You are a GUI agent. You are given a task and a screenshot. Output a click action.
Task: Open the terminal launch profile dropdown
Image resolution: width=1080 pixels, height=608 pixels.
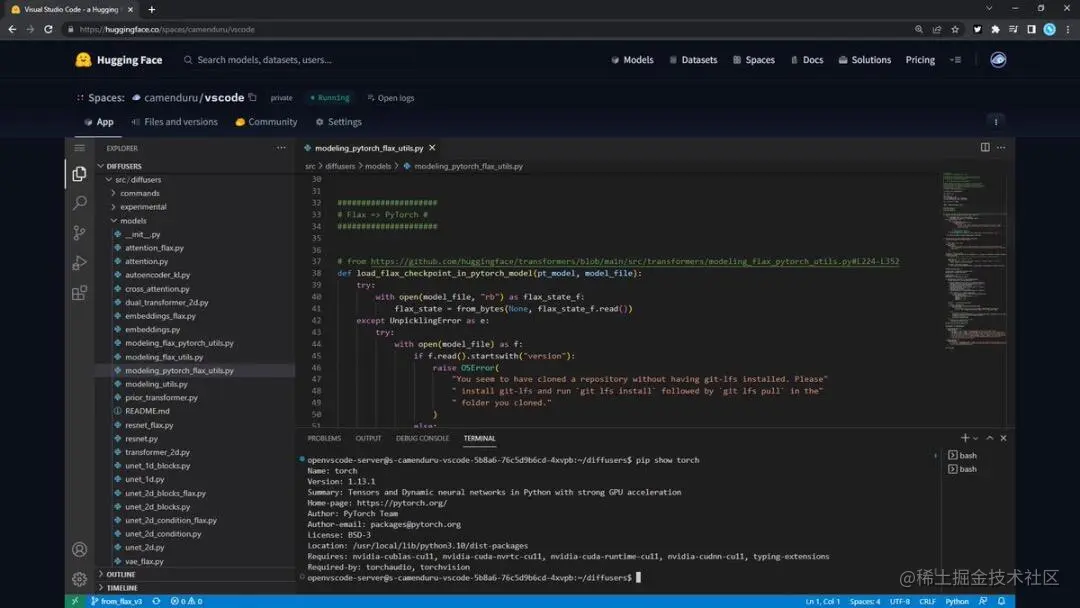click(x=975, y=439)
